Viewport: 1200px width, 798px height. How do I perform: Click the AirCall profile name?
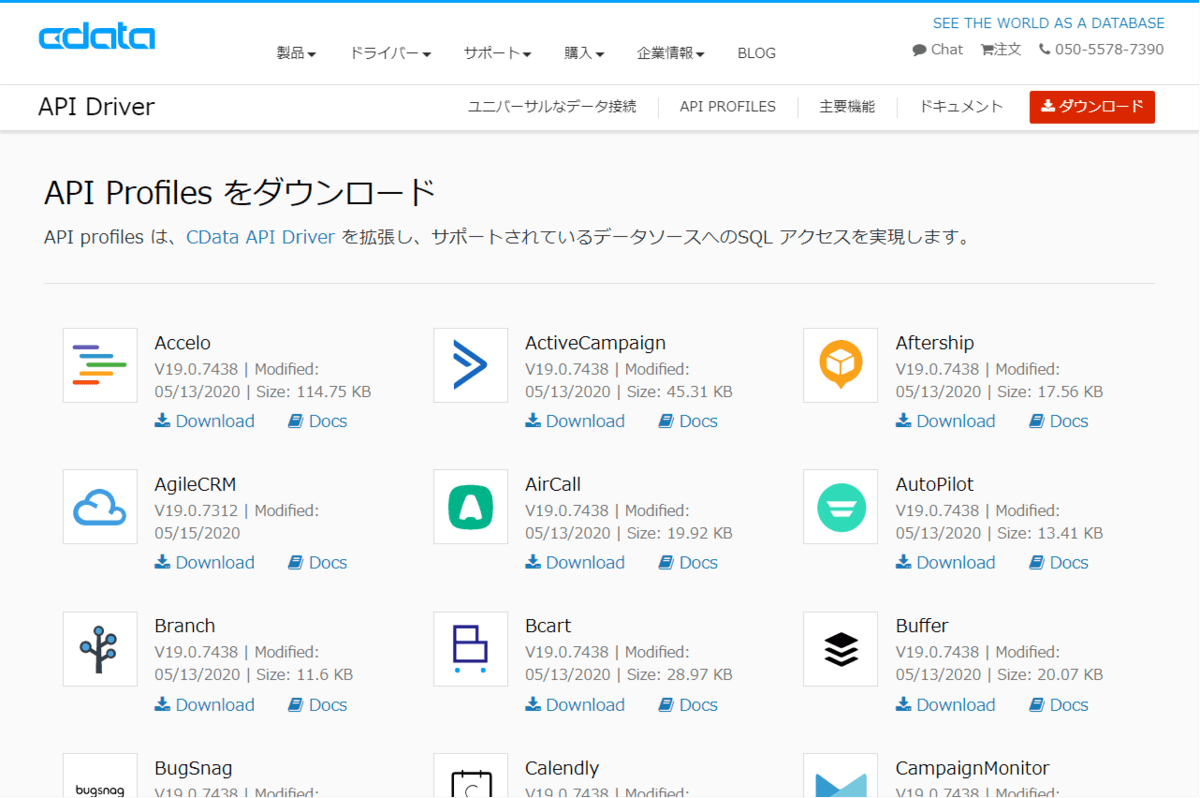(553, 485)
